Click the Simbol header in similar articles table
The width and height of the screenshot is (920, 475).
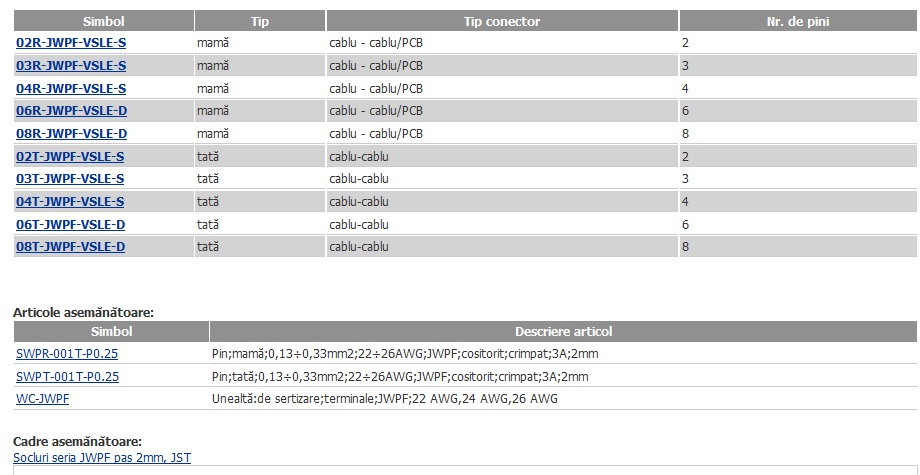111,331
